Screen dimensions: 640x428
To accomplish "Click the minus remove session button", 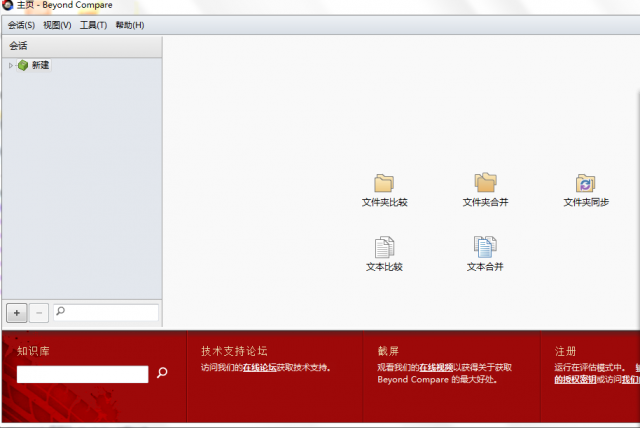I will tap(39, 313).
